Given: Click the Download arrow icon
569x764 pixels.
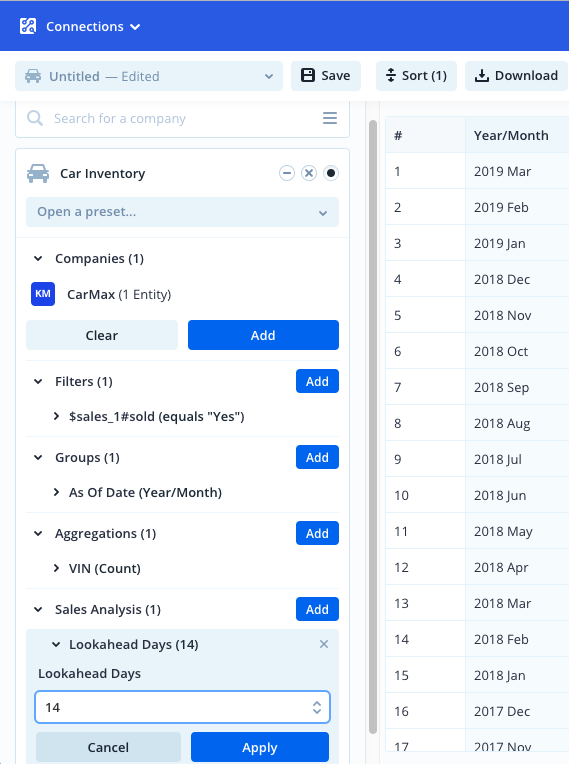Looking at the screenshot, I should point(482,76).
